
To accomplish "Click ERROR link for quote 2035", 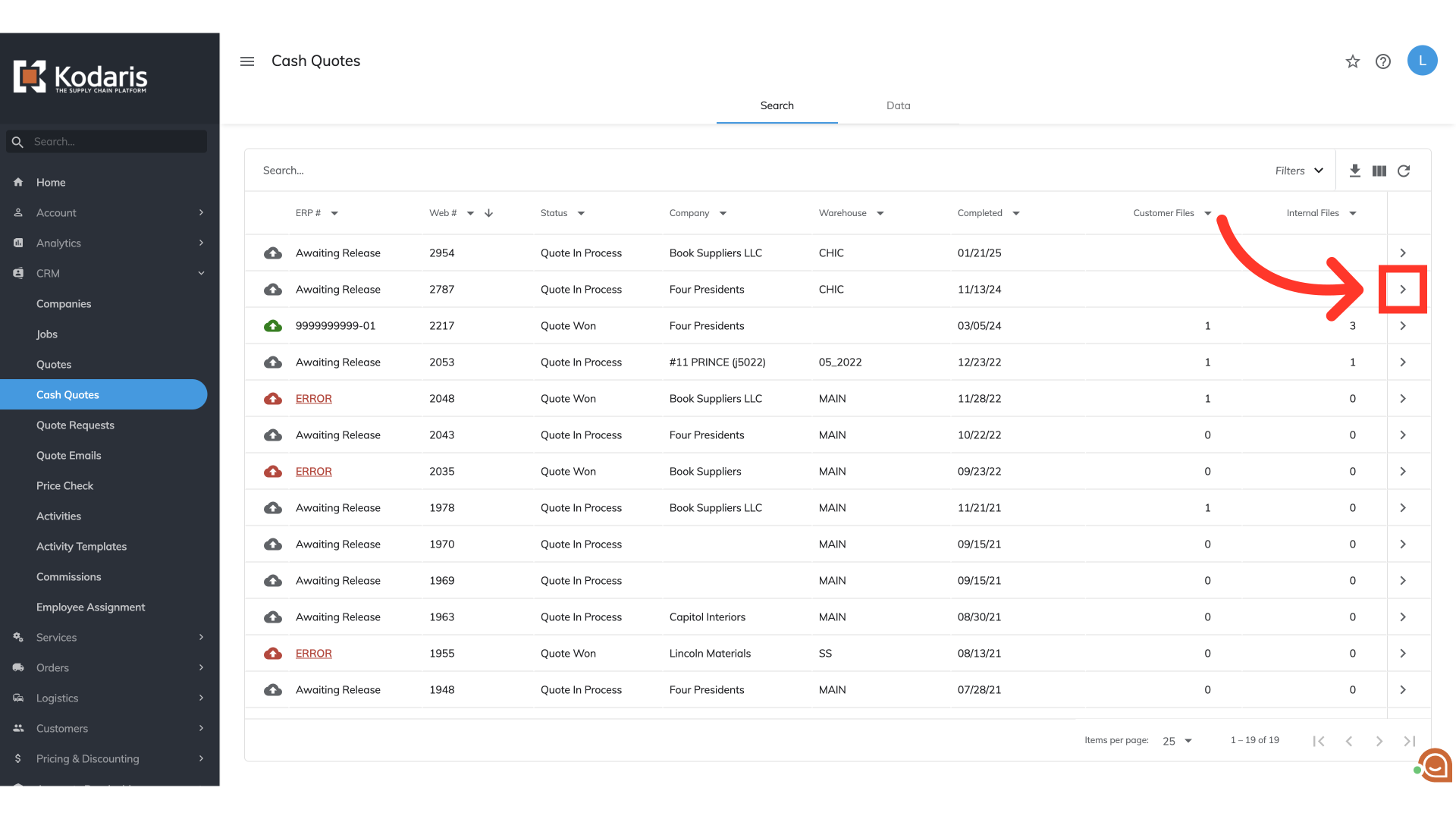I will point(313,472).
